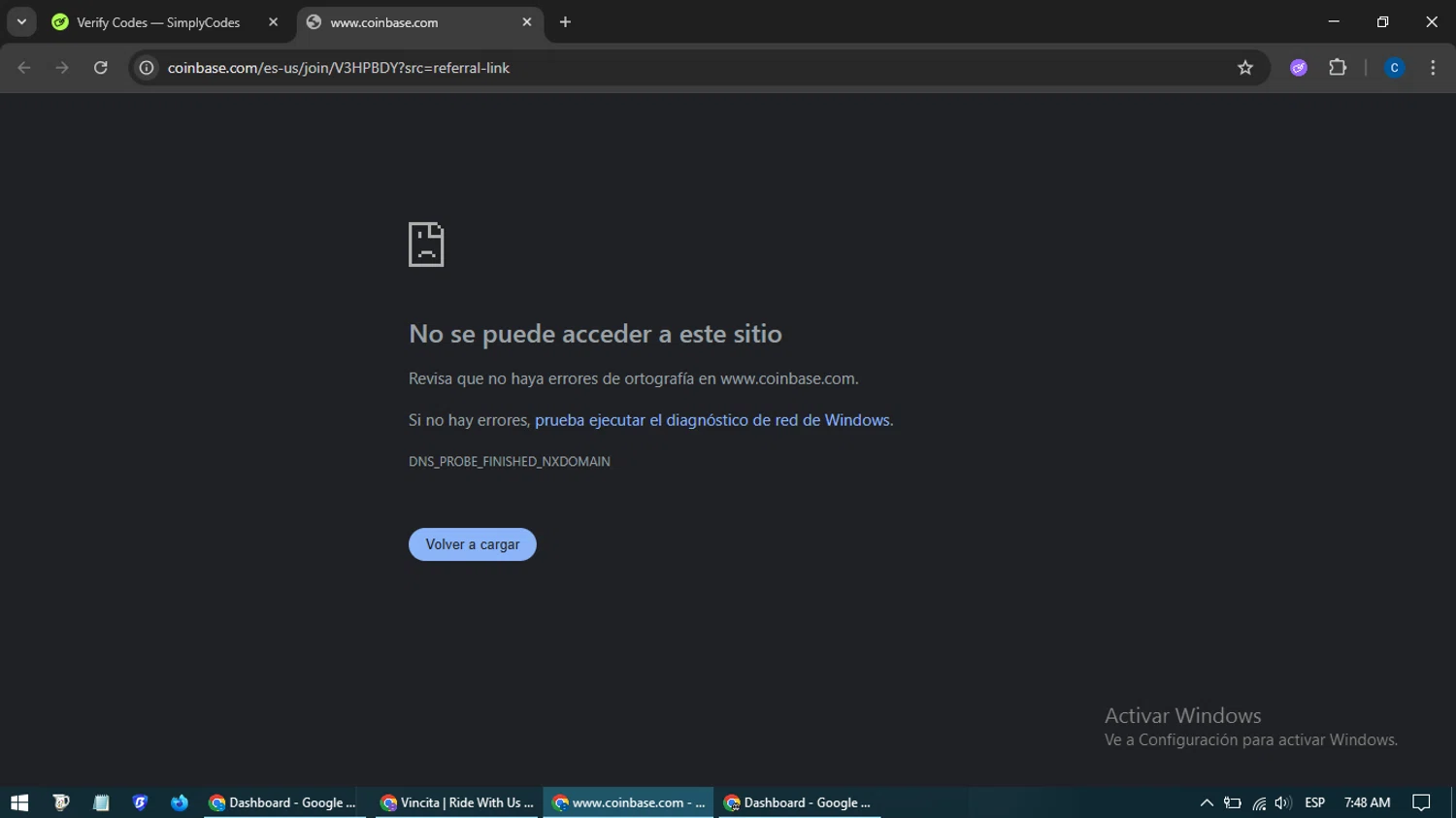The image size is (1456, 818).
Task: Open the Bitwarden shield taskbar icon
Action: point(140,802)
